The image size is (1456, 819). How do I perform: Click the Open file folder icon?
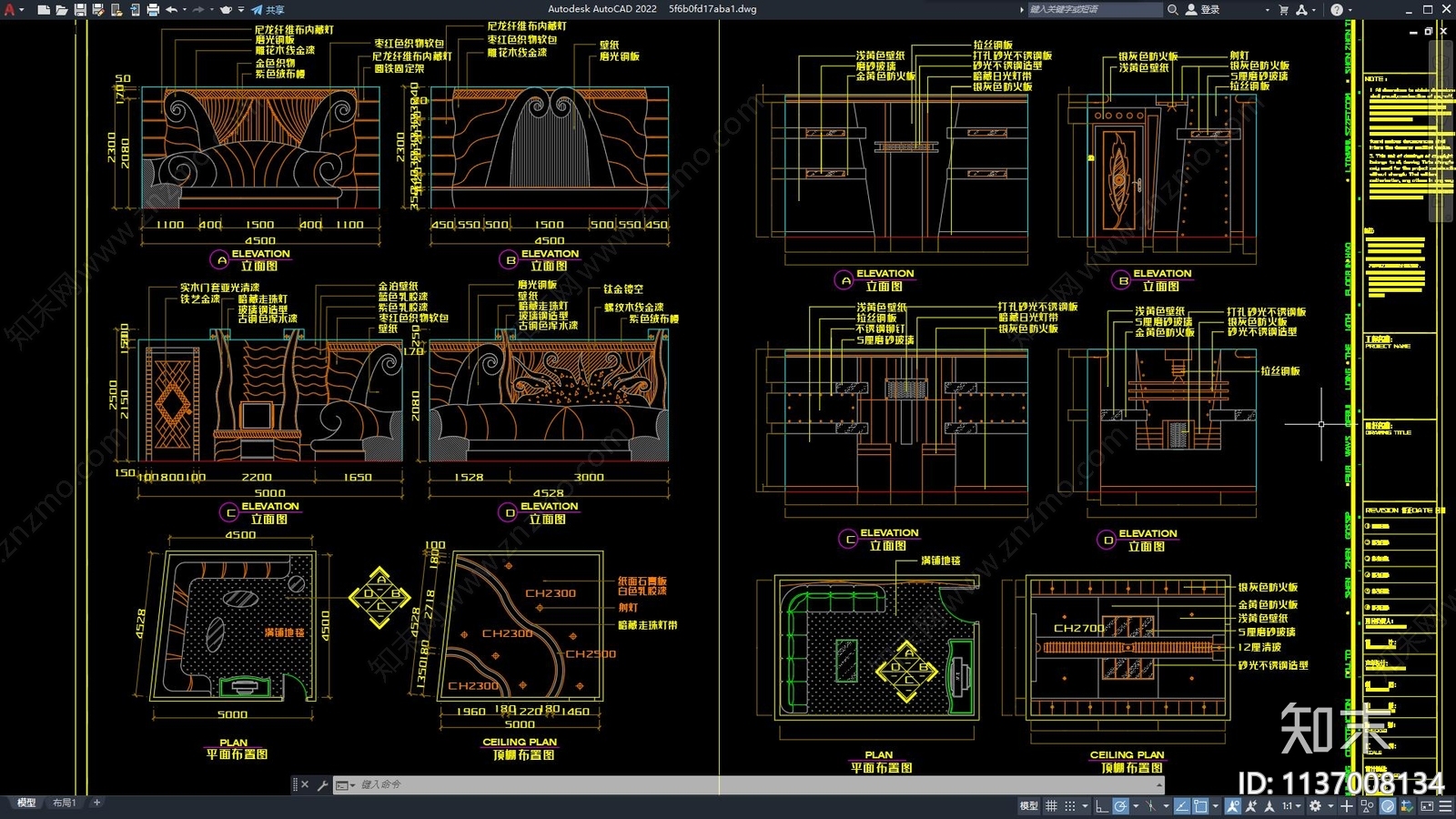[x=62, y=9]
